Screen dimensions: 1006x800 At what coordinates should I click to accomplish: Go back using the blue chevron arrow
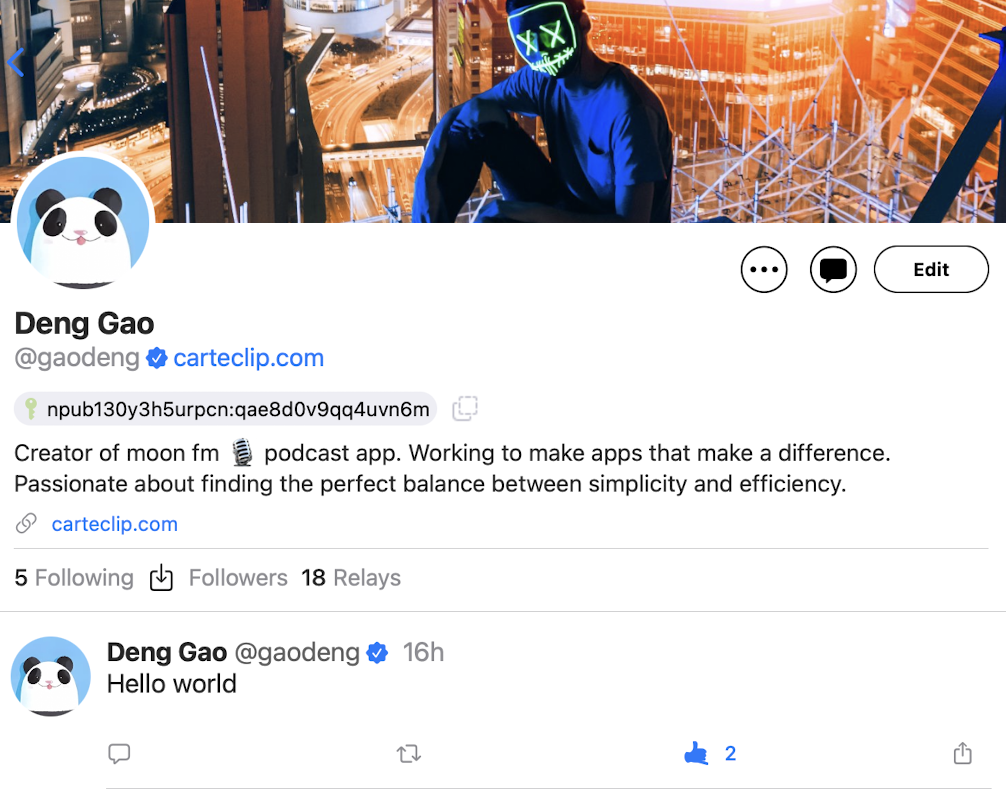point(16,62)
